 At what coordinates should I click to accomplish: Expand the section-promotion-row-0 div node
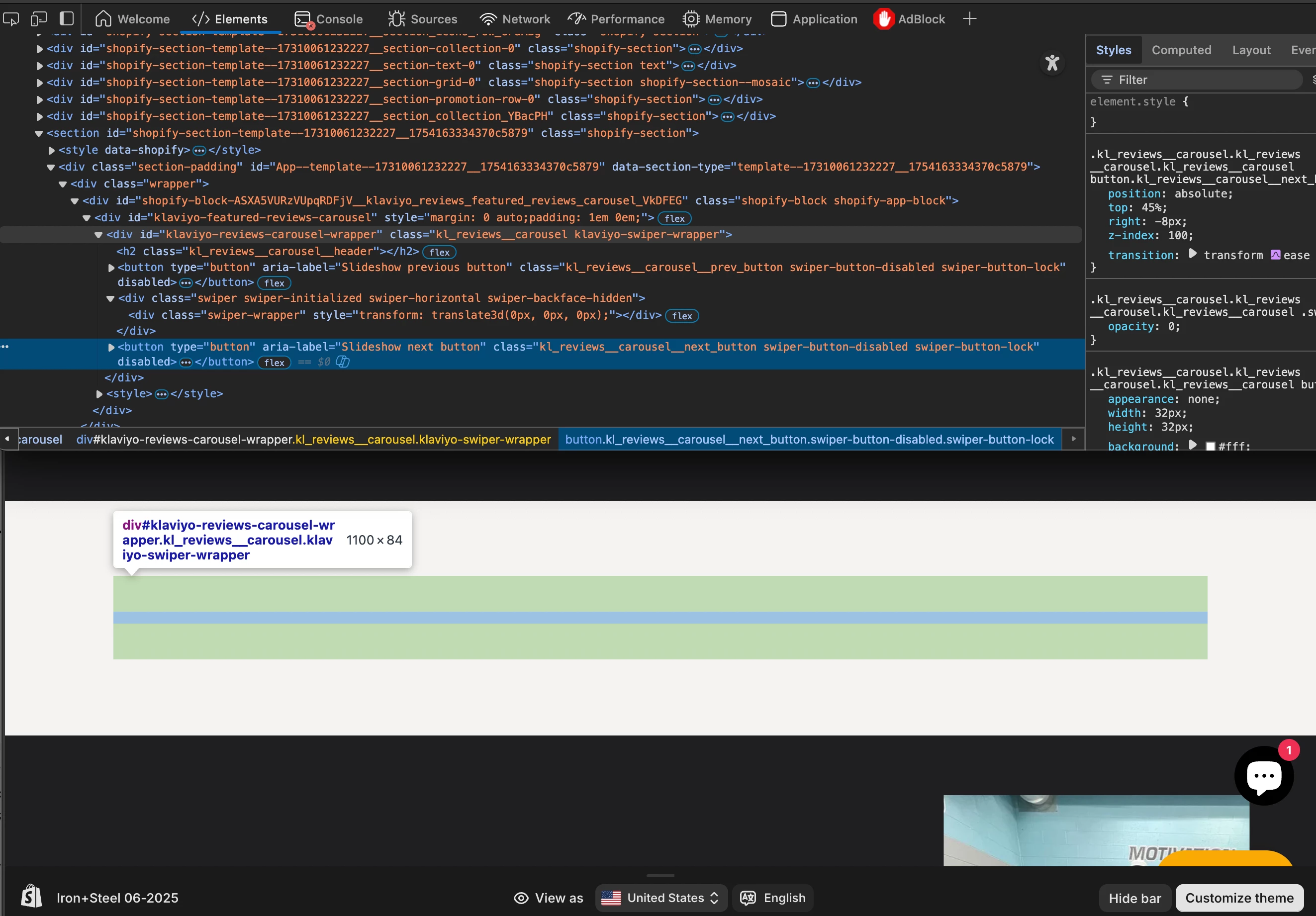pos(40,100)
